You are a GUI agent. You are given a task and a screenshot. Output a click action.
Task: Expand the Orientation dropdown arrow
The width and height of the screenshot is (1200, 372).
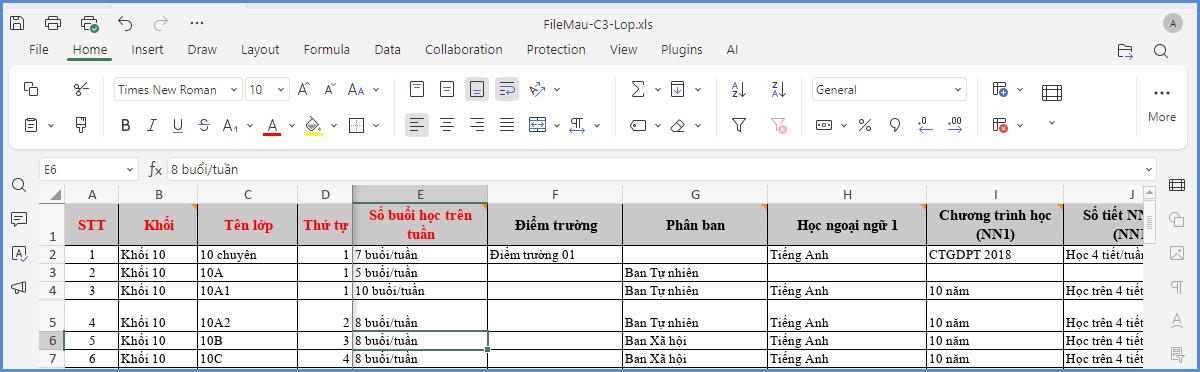[x=557, y=90]
